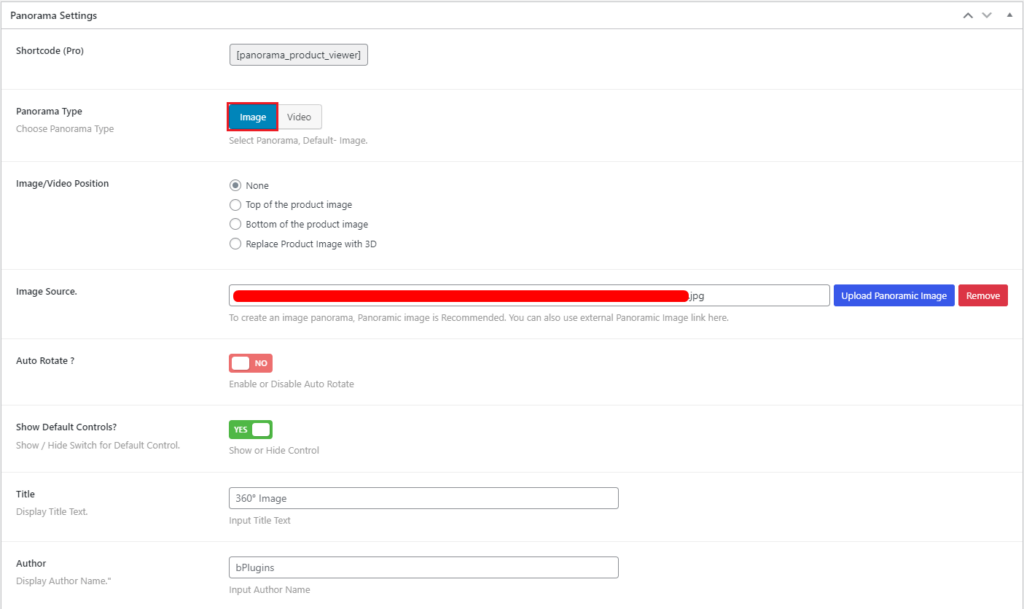Screen dimensions: 1024x609
Task: Enable Auto Rotate
Action: click(x=250, y=362)
